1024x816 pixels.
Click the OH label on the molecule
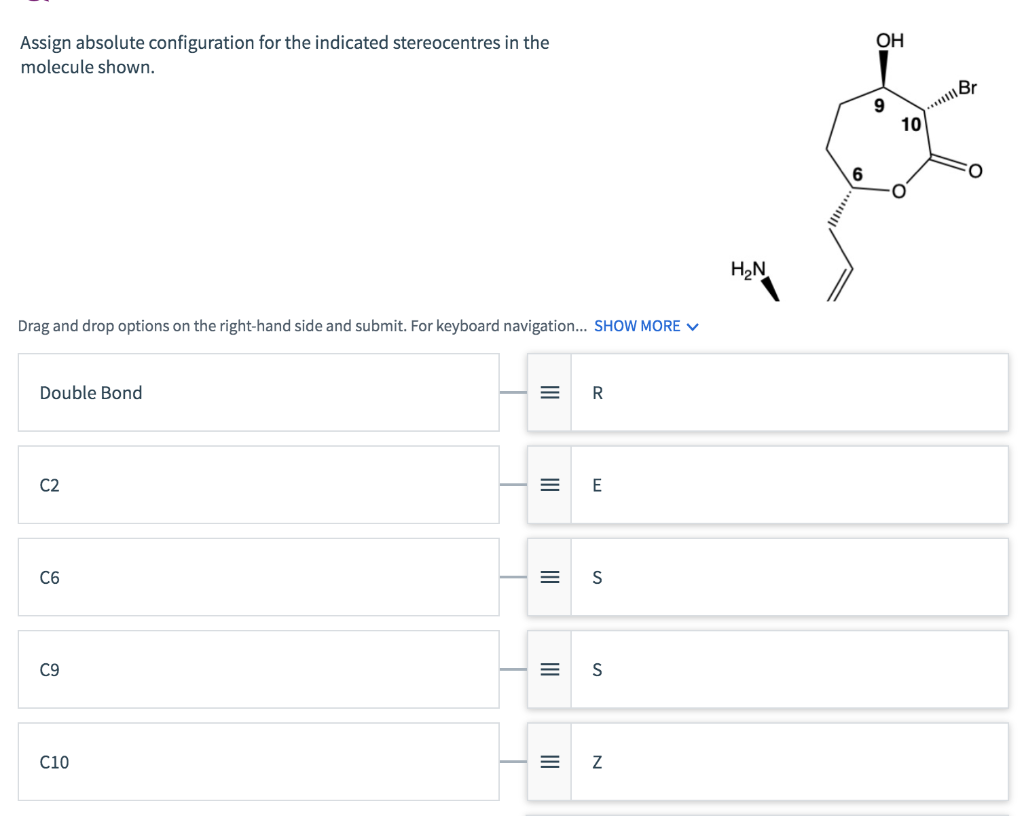click(888, 42)
